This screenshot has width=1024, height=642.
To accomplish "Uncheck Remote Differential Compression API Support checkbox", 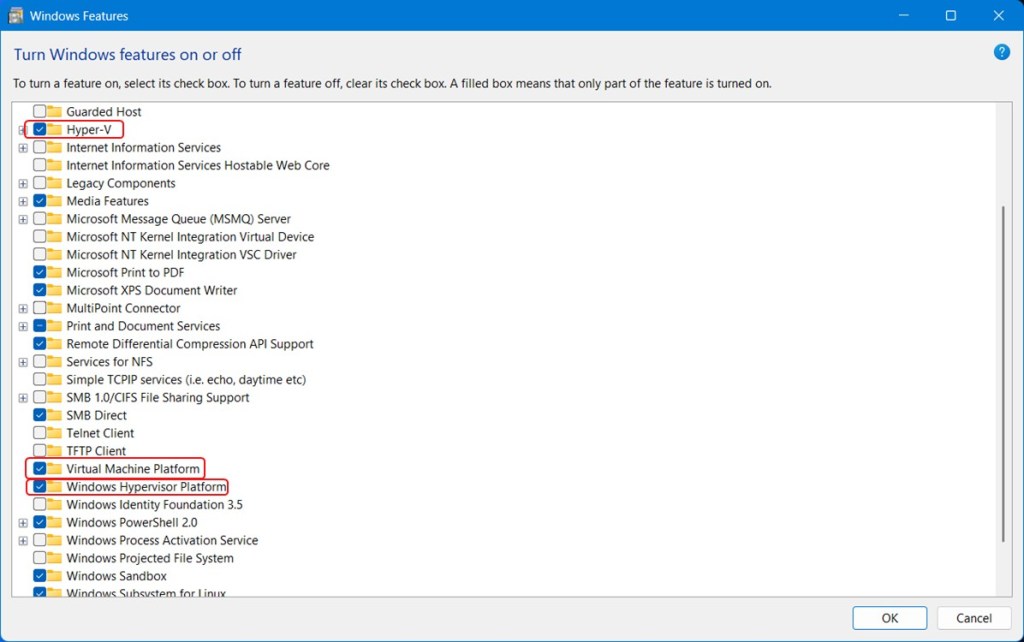I will (x=39, y=344).
